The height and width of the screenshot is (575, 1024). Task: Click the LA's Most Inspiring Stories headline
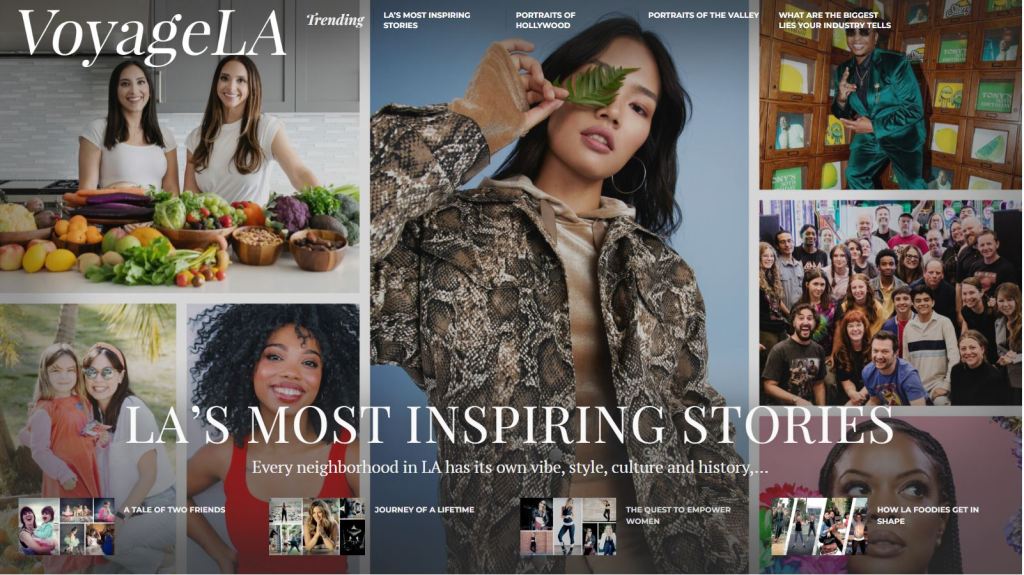(509, 426)
